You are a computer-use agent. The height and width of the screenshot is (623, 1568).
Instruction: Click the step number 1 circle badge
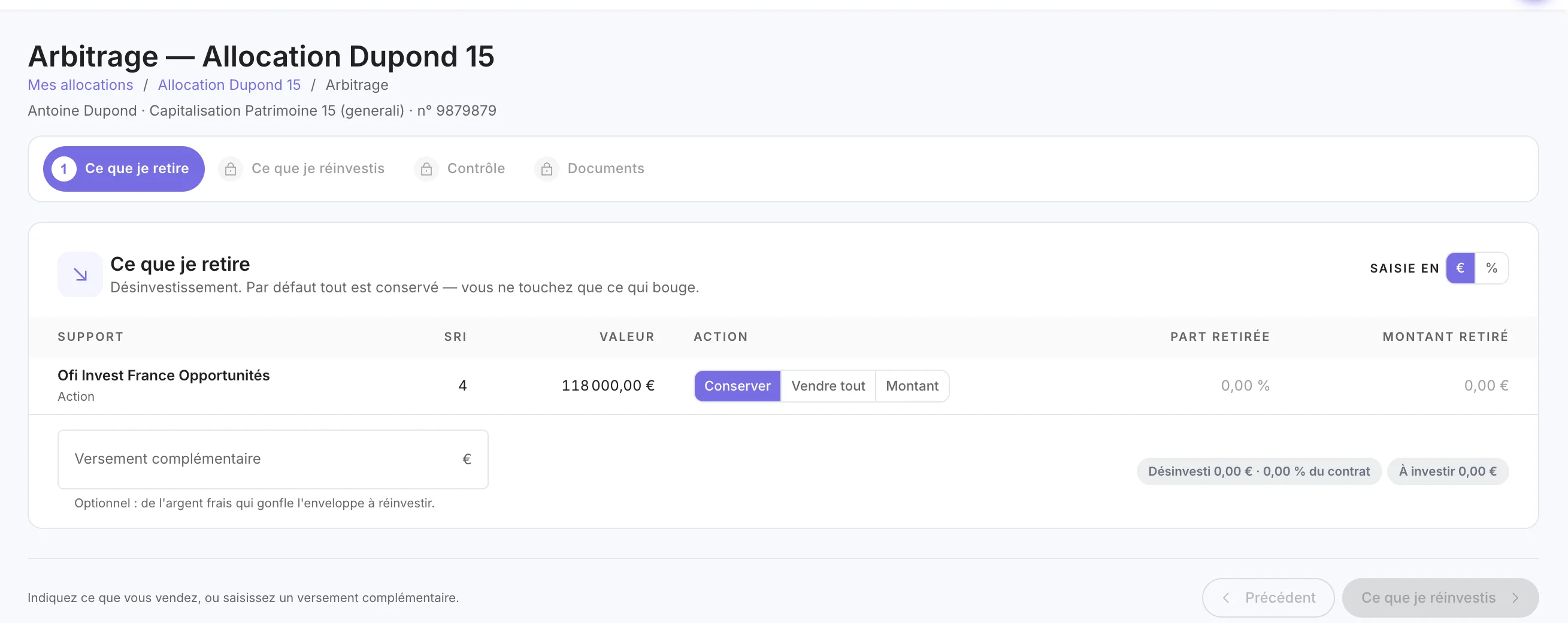coord(64,169)
